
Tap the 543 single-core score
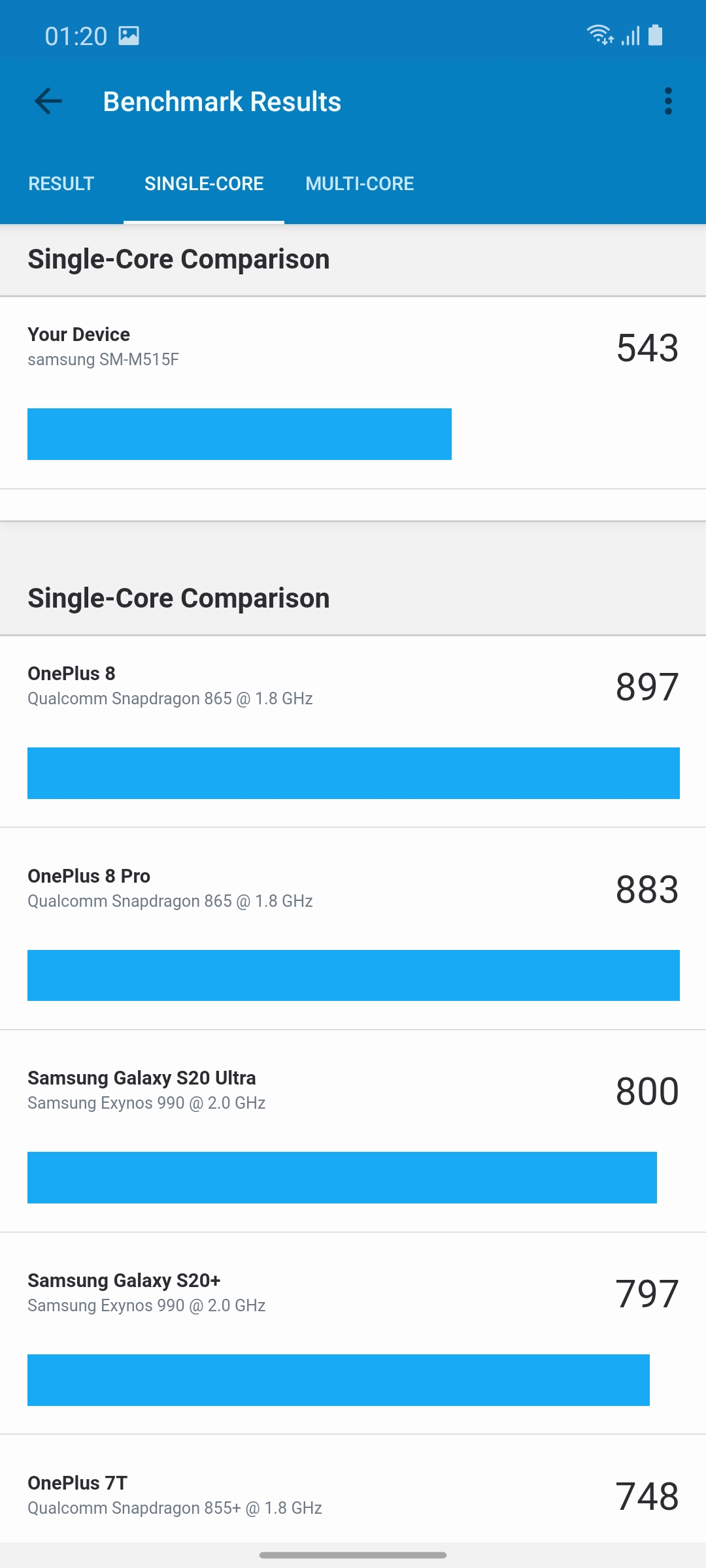[x=647, y=348]
